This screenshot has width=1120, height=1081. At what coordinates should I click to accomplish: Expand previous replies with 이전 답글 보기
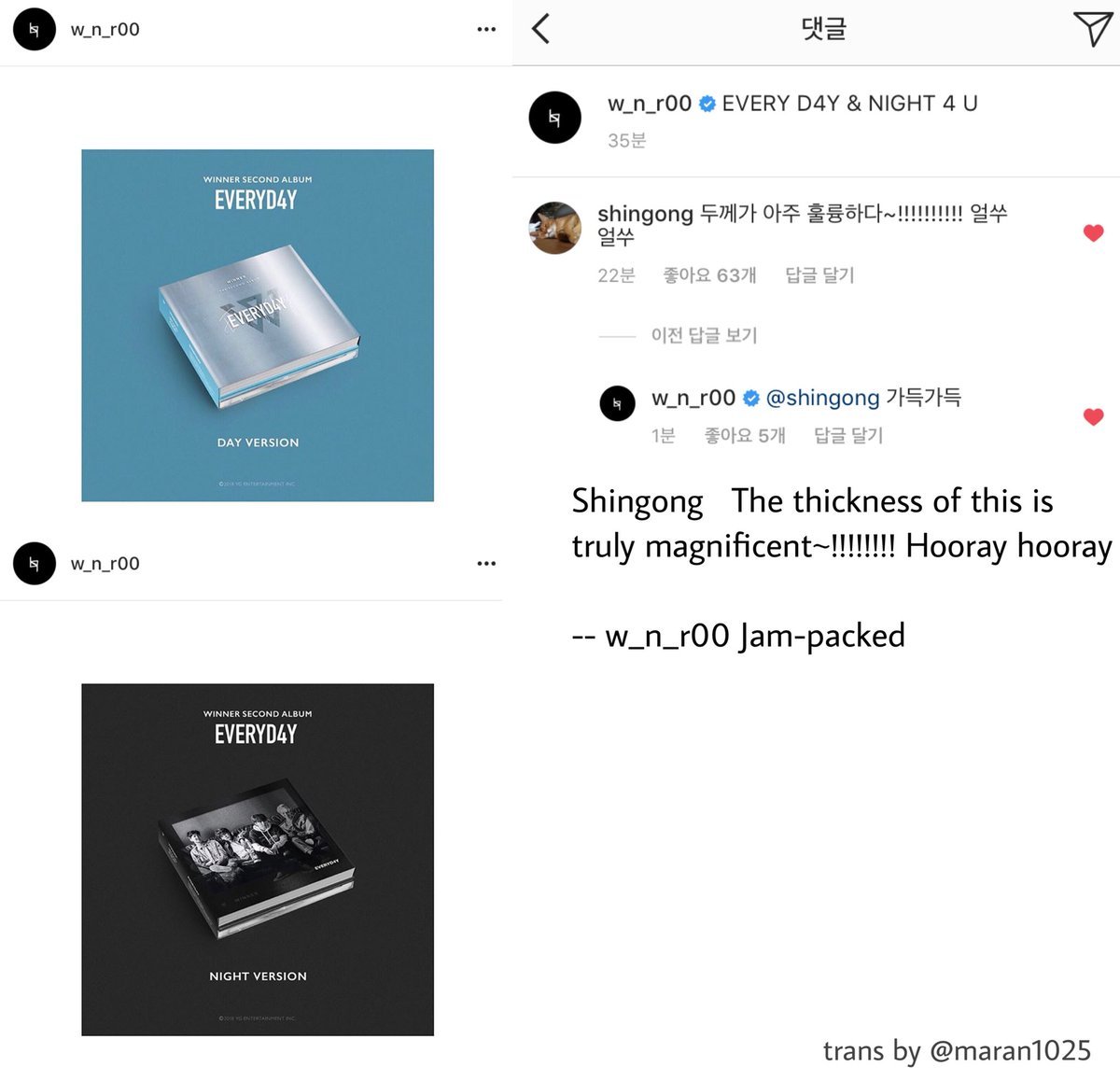[x=704, y=335]
